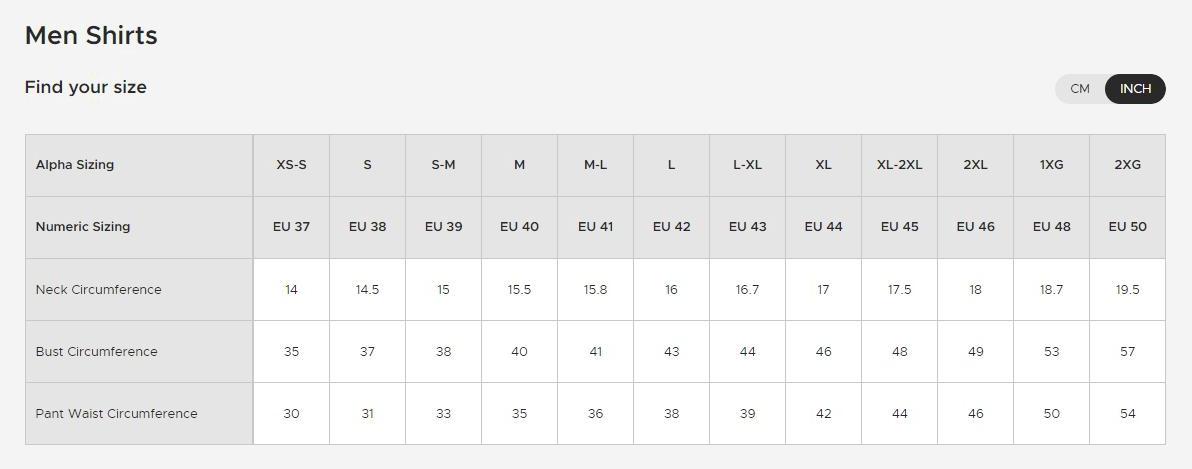The image size is (1192, 469).
Task: Select the 54 pant waist value
Action: (1127, 414)
